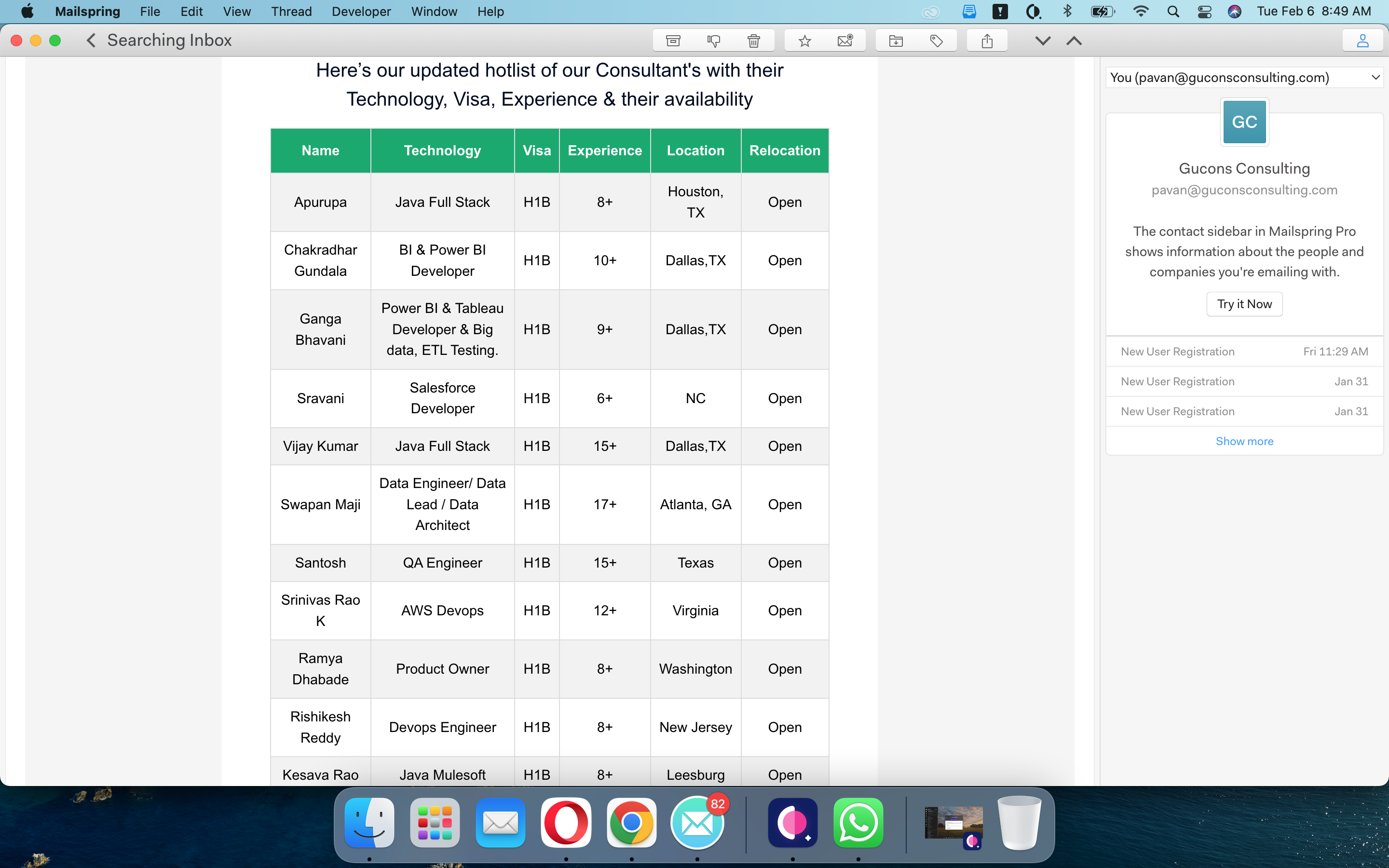
Task: Open the move to folder icon
Action: tap(896, 41)
